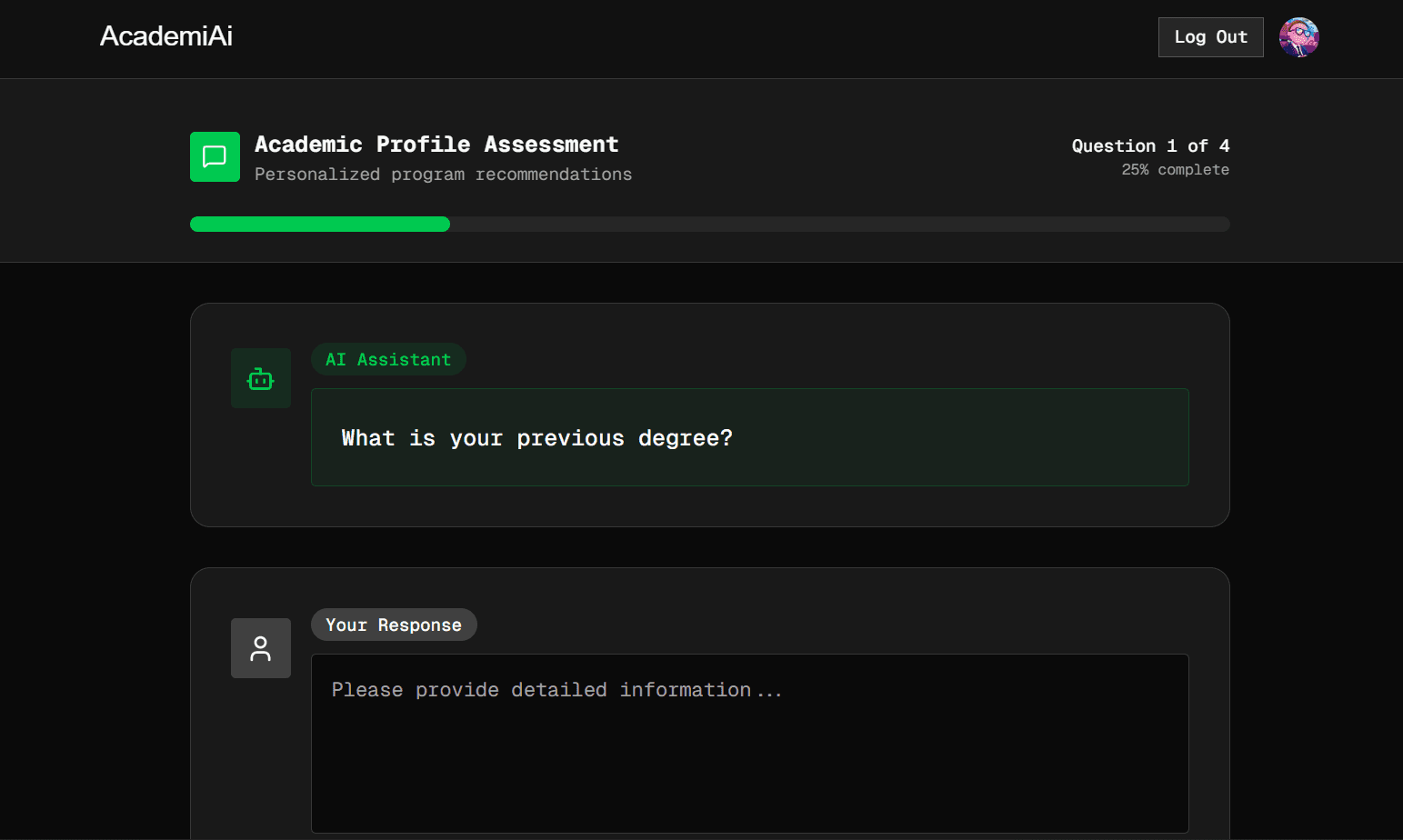Click the word degree in the question
This screenshot has width=1403, height=840.
[x=678, y=438]
